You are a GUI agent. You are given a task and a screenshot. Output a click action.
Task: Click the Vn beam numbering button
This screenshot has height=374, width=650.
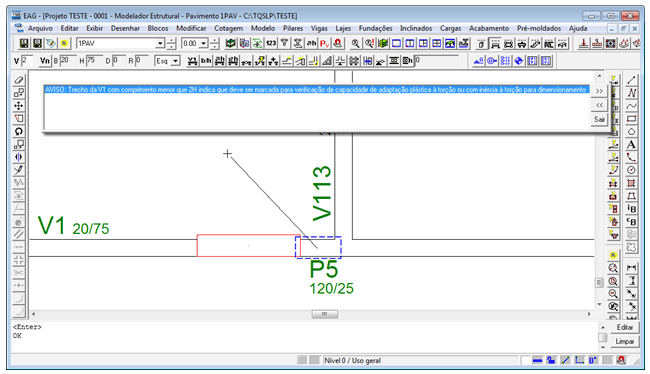45,61
